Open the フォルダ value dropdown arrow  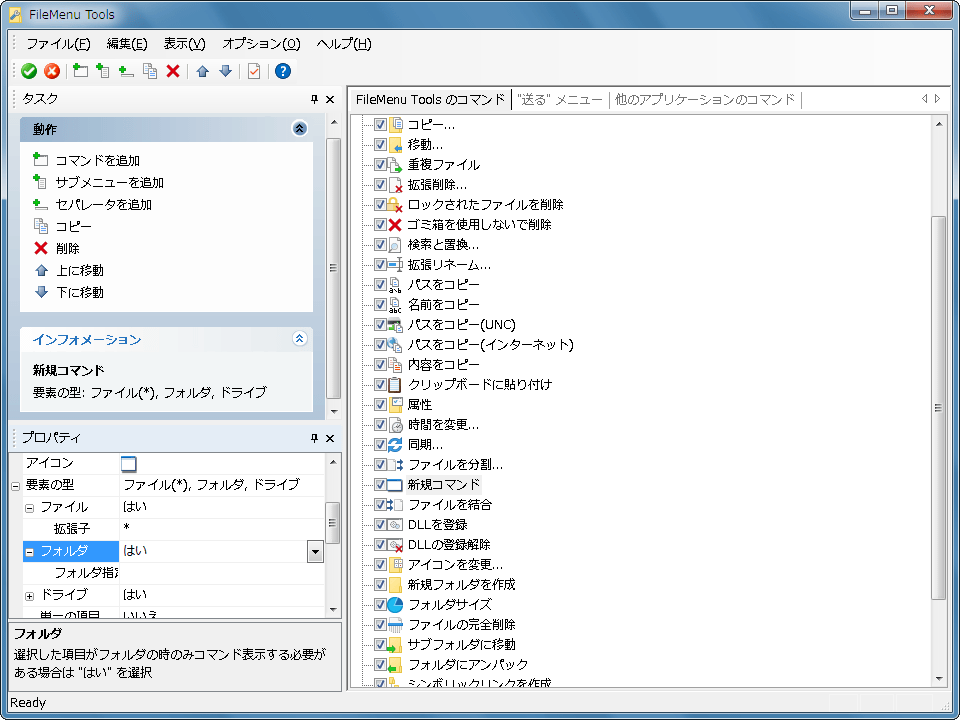pyautogui.click(x=315, y=552)
